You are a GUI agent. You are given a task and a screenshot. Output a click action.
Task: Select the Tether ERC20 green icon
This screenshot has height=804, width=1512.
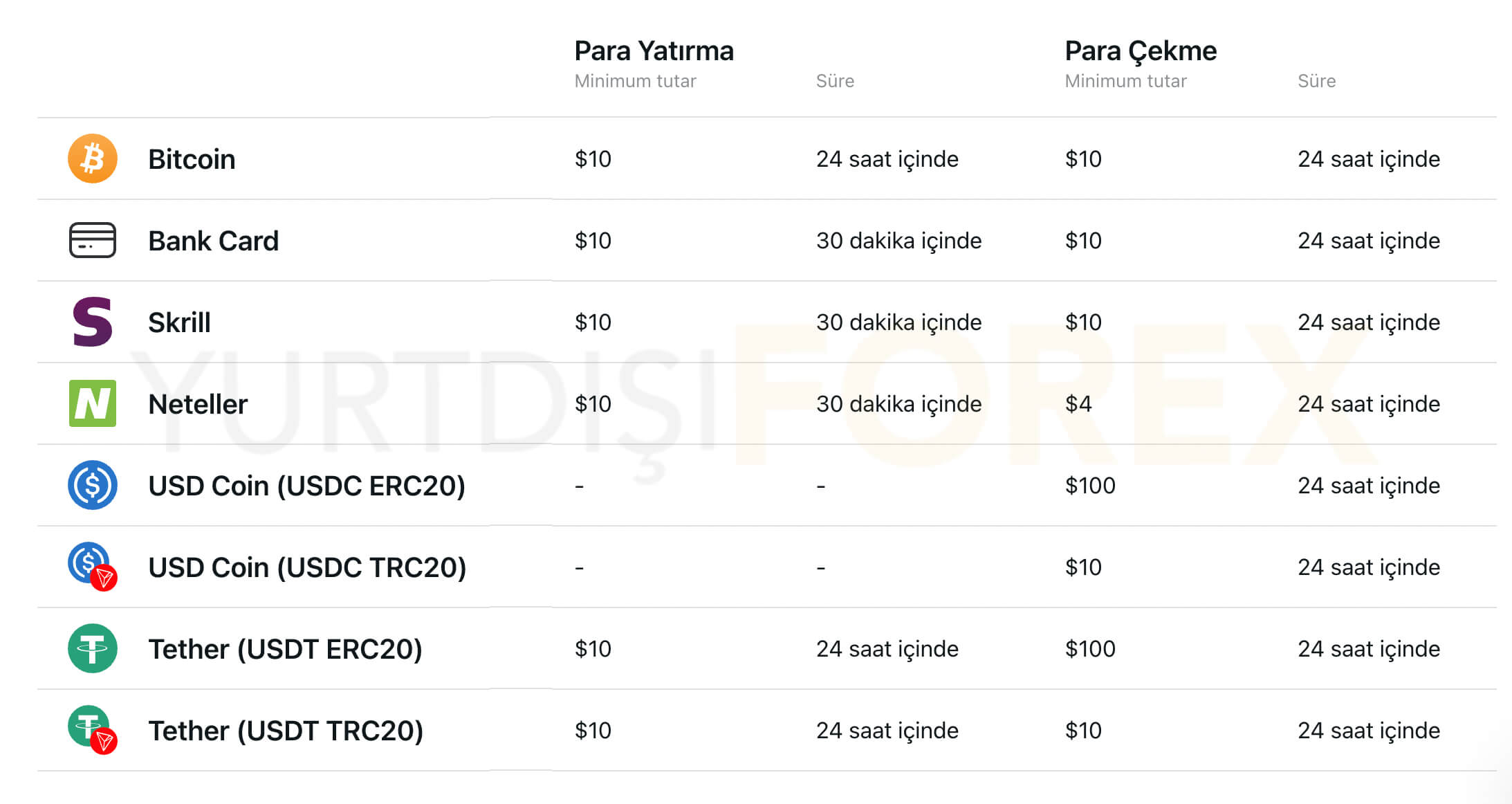93,648
